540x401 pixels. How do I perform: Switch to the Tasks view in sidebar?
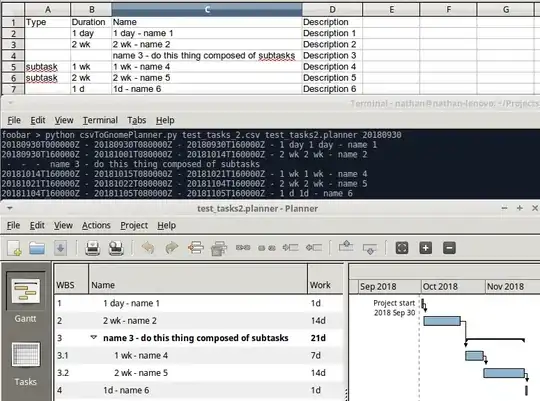click(x=25, y=364)
